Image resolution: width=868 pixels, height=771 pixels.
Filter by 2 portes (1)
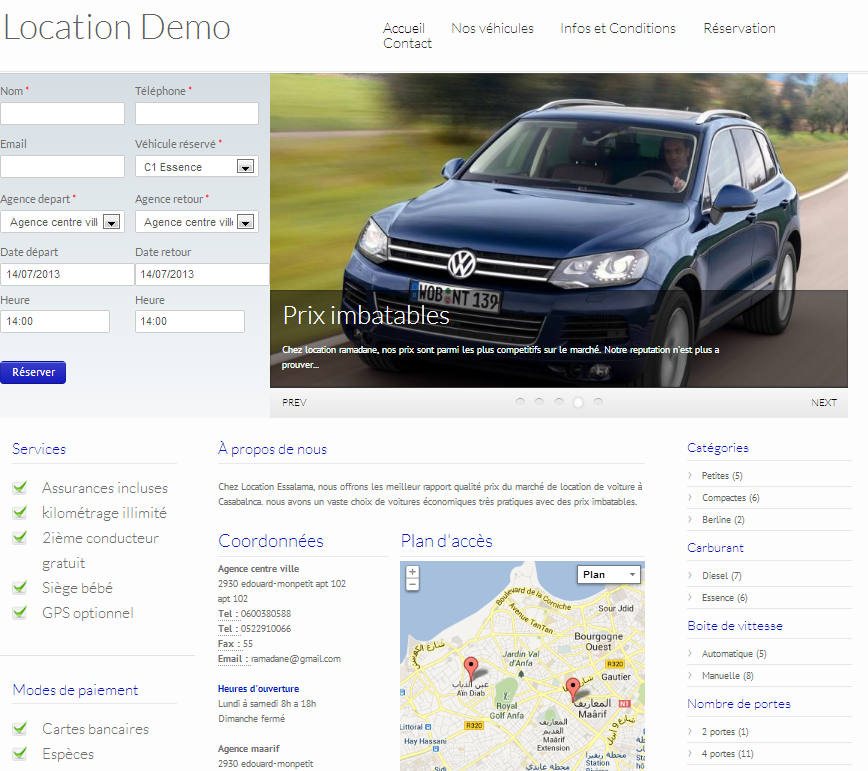tap(725, 732)
